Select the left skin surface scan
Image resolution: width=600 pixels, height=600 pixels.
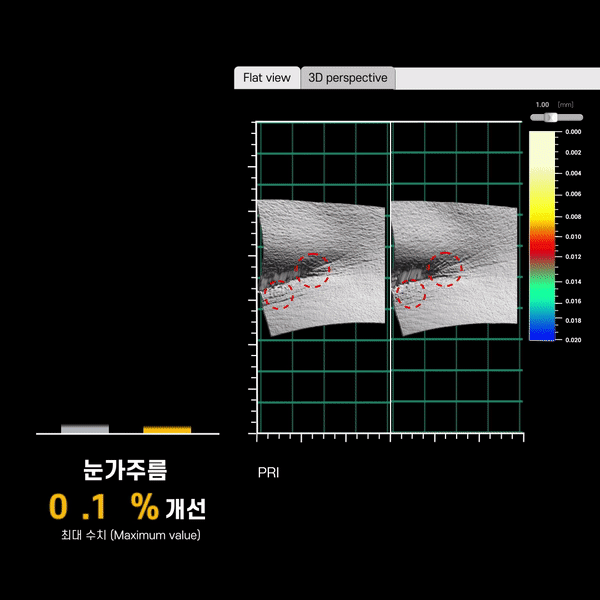[321, 265]
